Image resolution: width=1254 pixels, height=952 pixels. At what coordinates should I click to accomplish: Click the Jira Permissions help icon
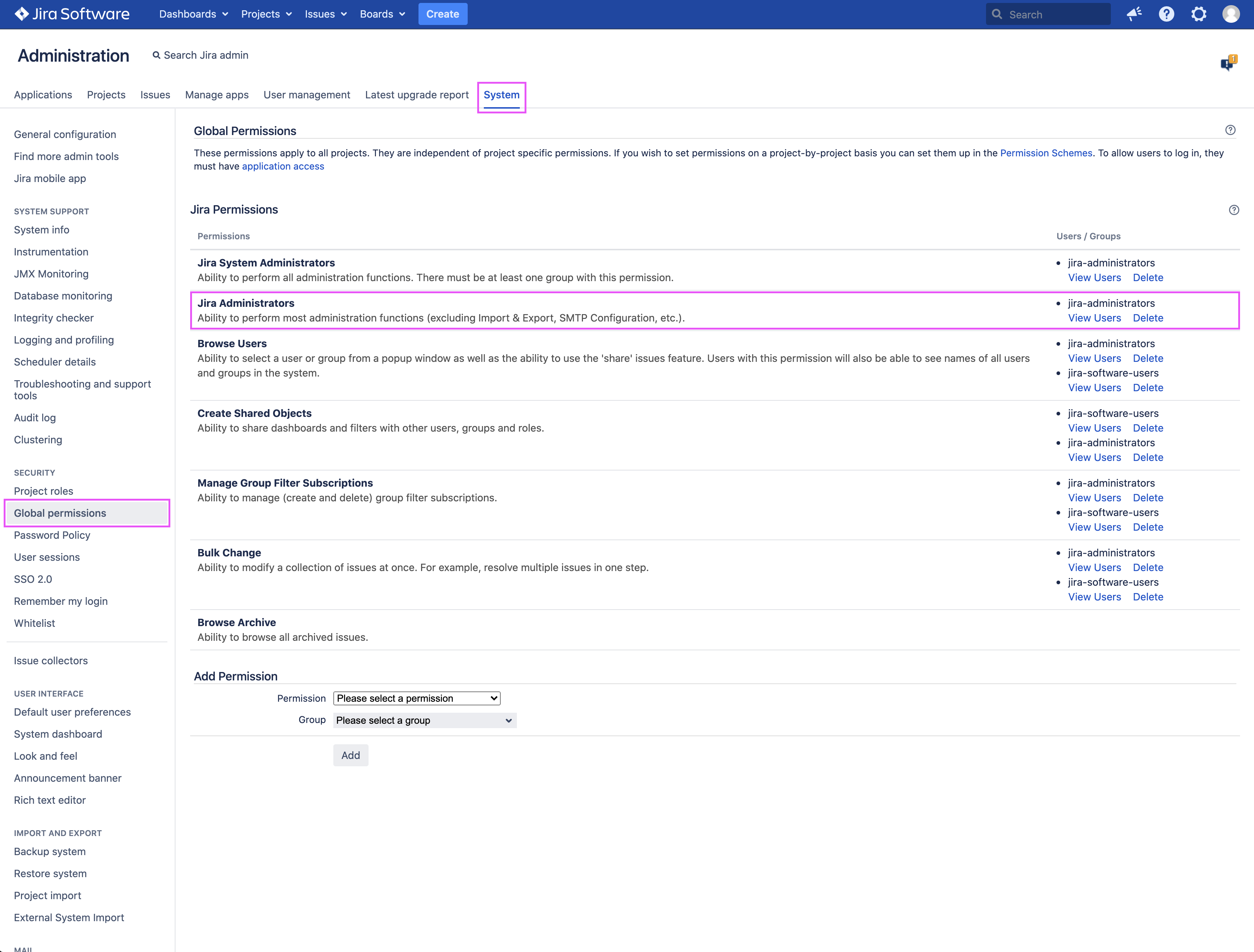point(1233,210)
